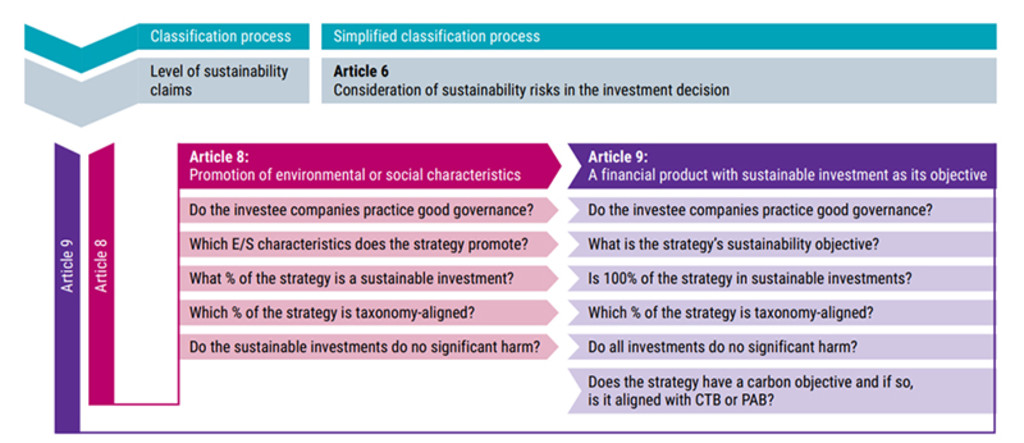Click 'Which E/S characteristics' question row
Screen dimensions: 1024x443
click(369, 245)
